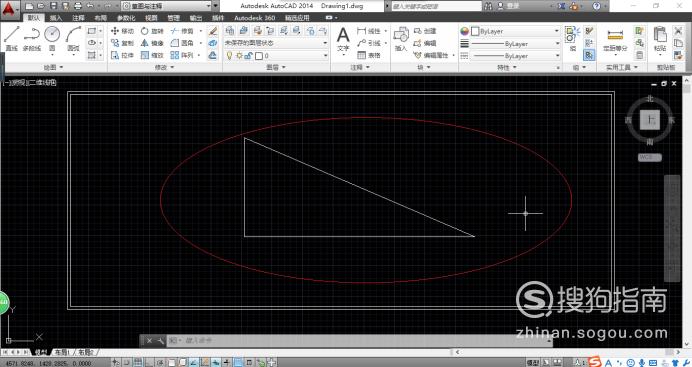Choose the Arc (圆弧) tool
This screenshot has height=367, width=692.
(73, 38)
